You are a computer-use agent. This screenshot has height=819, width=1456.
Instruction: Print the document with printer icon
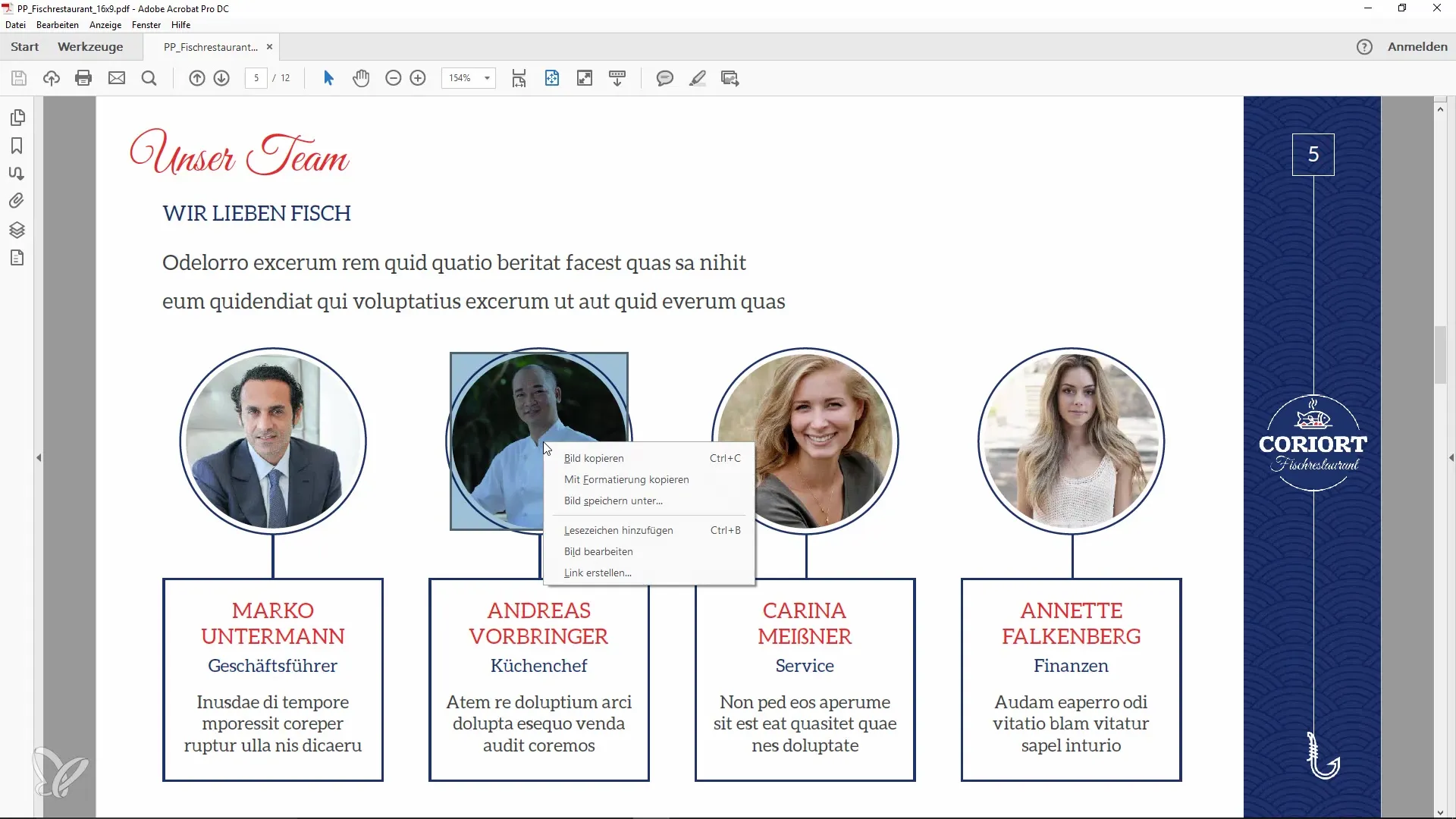(84, 78)
